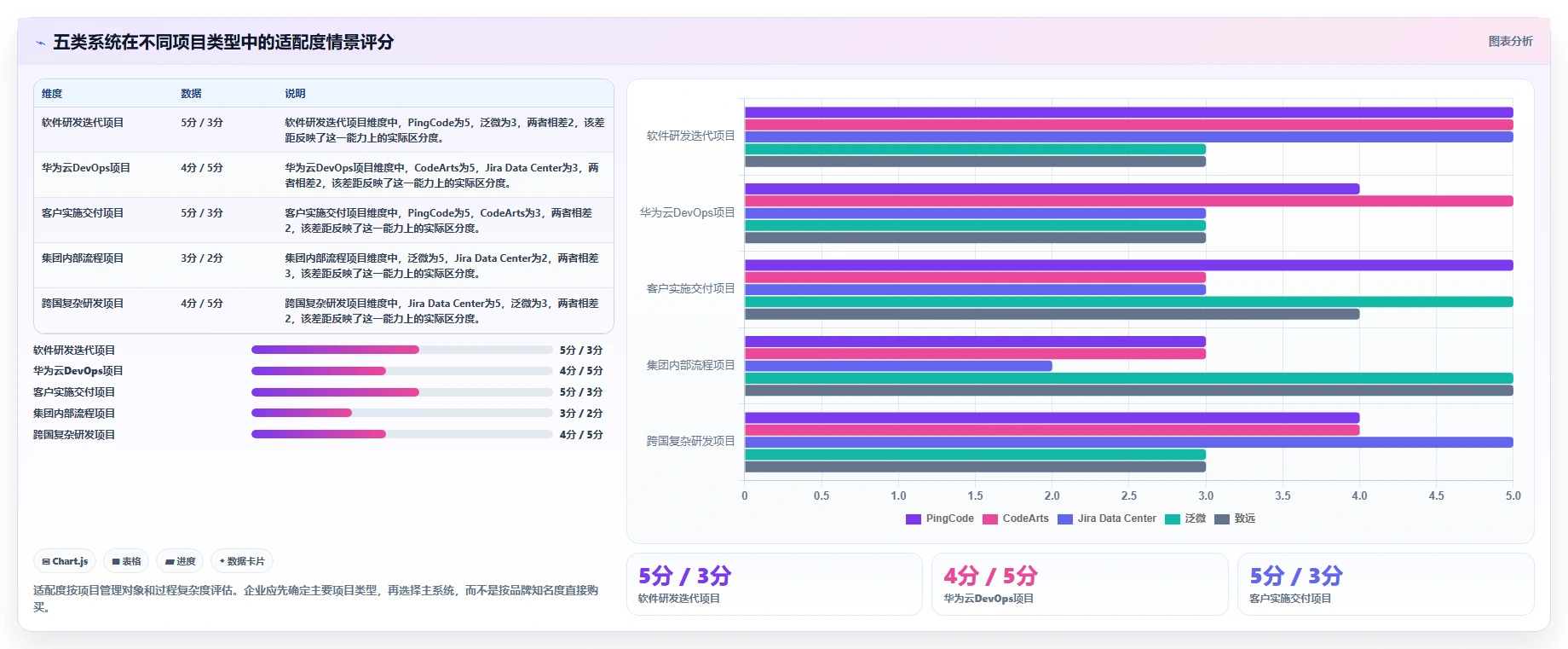Viewport: 1568px width, 649px height.
Task: Click the 客户实施交付项目 progress bar
Action: [402, 392]
